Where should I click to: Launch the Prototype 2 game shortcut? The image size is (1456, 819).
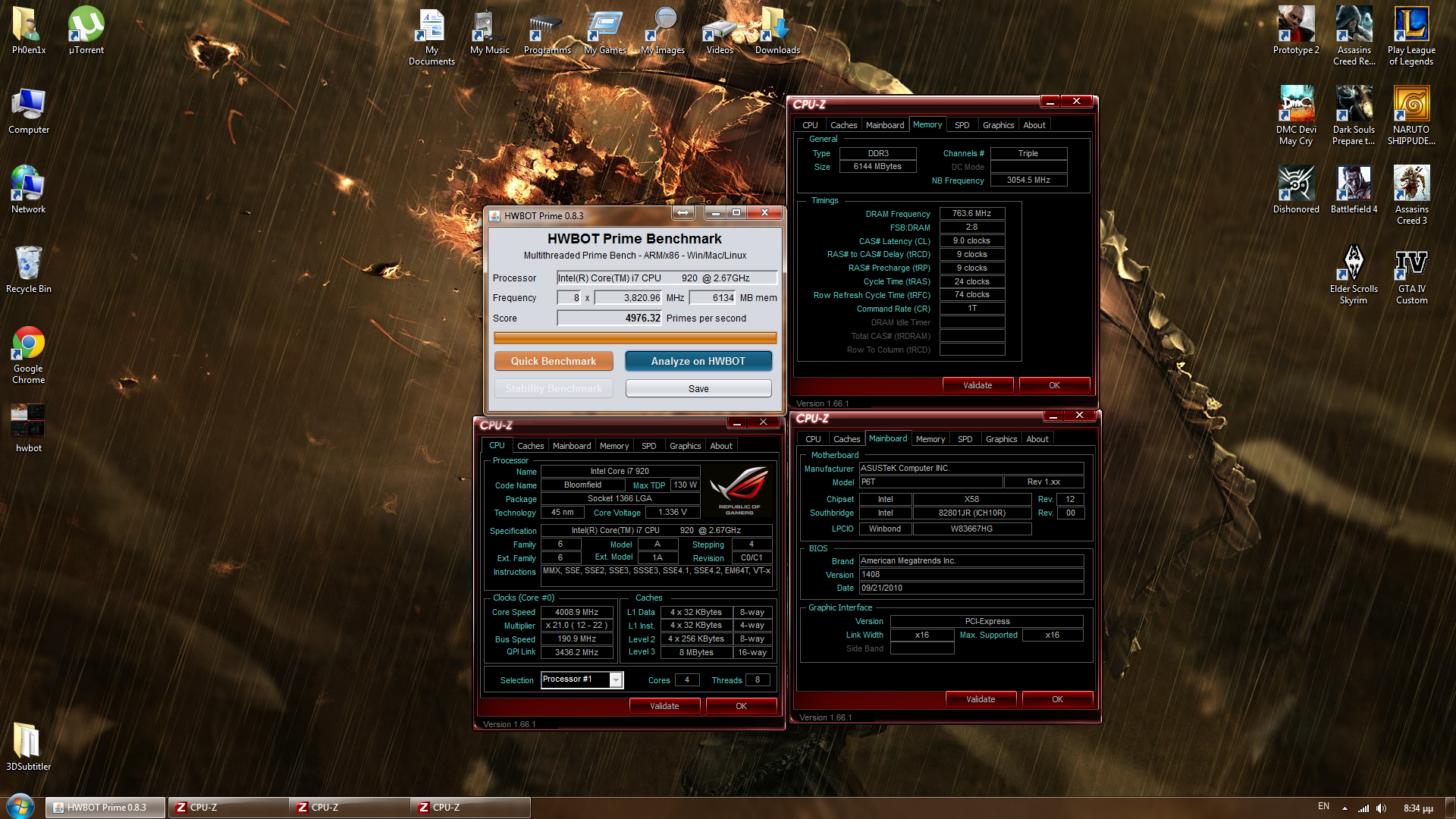(x=1296, y=30)
